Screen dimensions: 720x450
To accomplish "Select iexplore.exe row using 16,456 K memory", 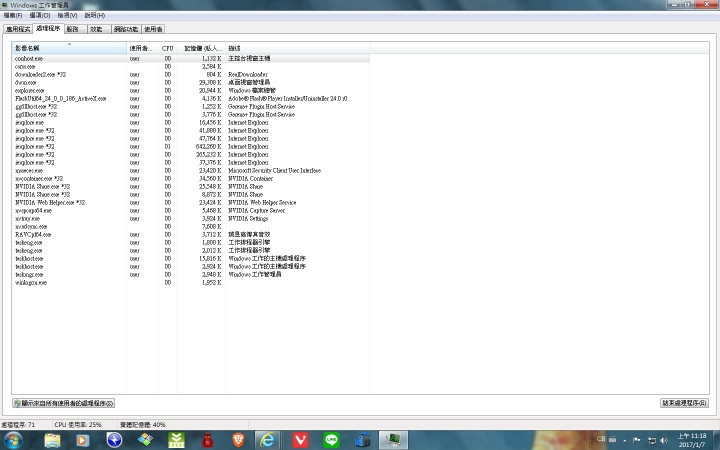I will pos(191,123).
